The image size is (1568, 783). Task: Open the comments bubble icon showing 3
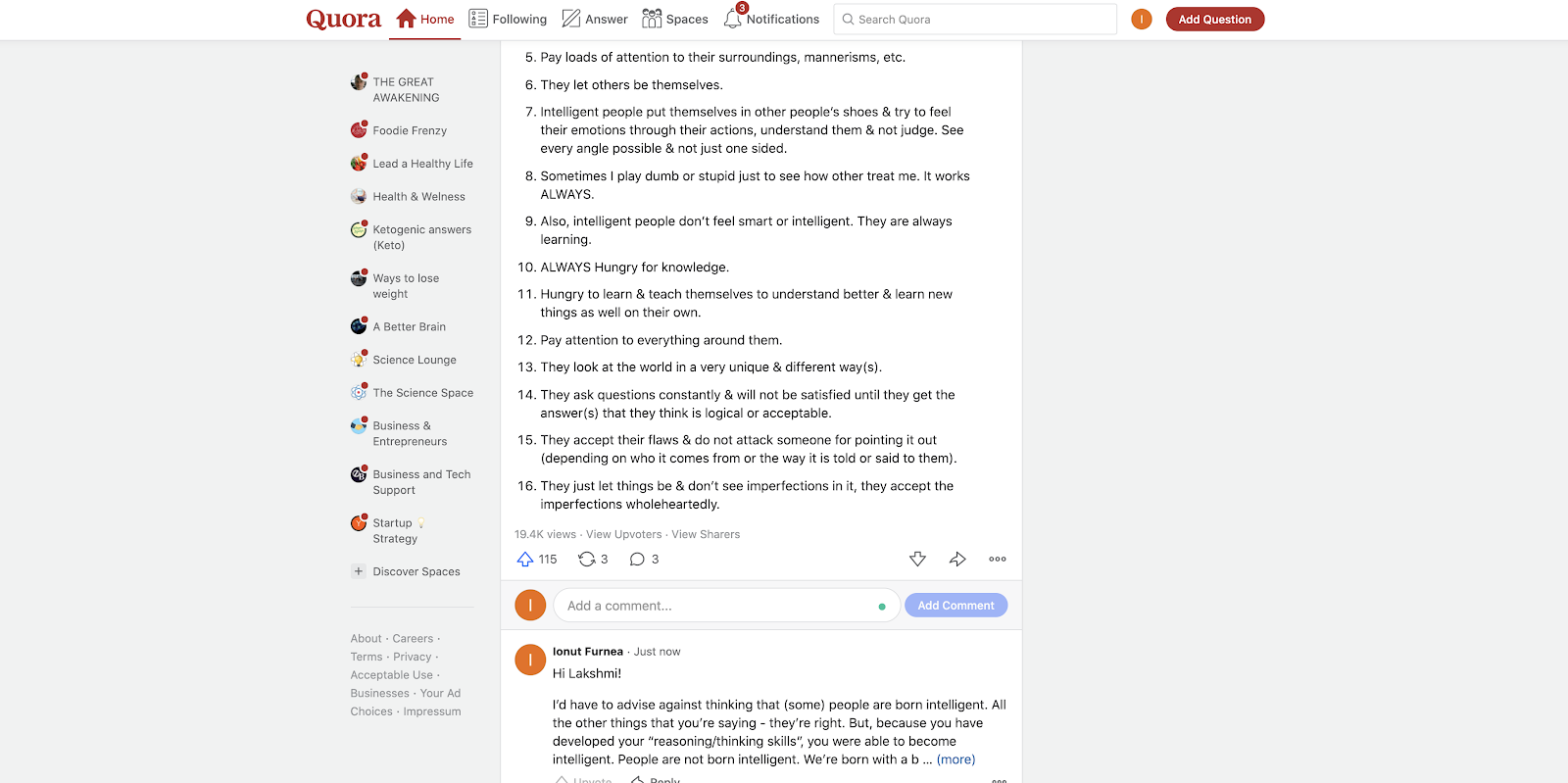(637, 559)
